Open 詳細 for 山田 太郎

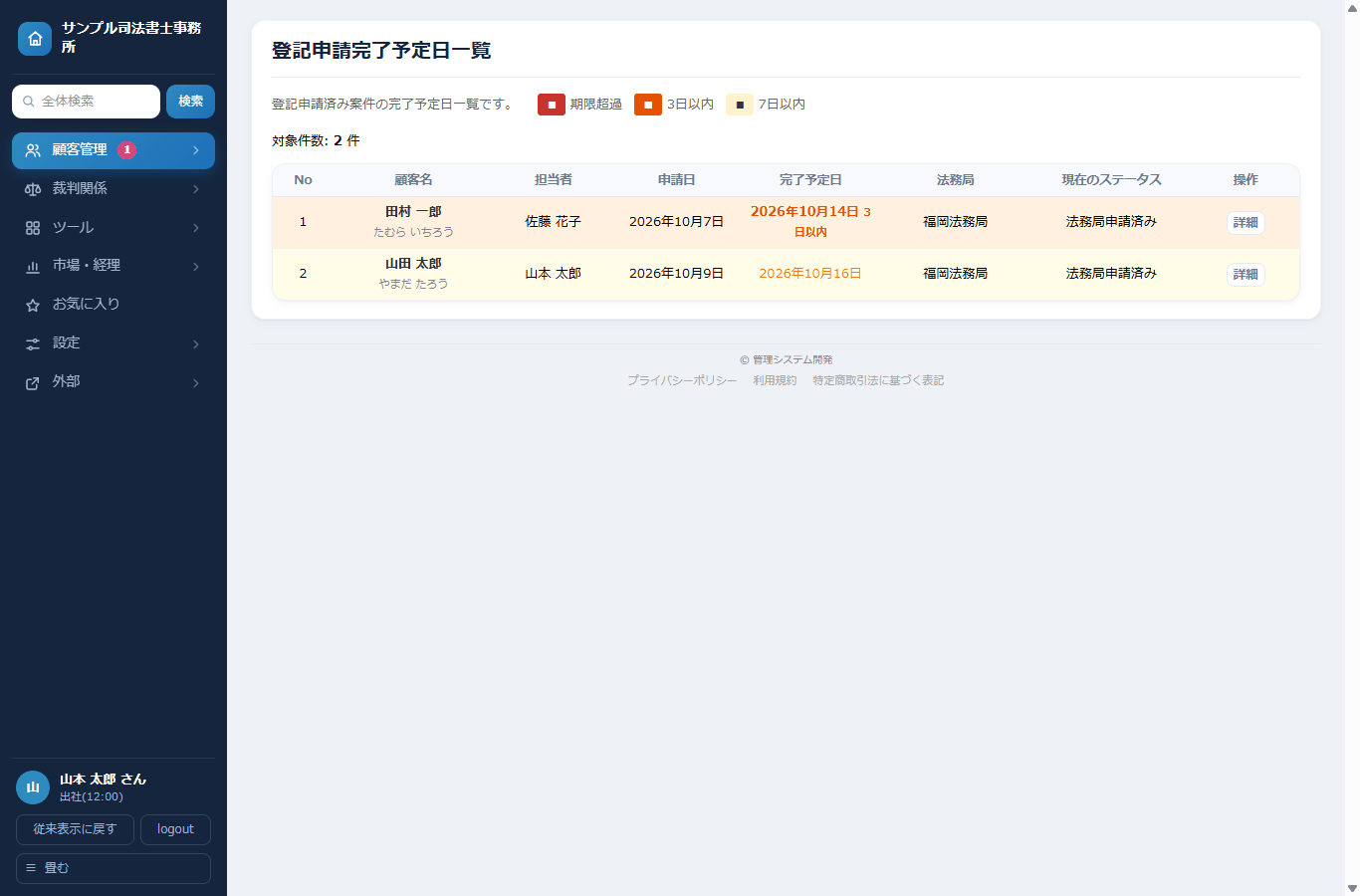click(x=1246, y=274)
